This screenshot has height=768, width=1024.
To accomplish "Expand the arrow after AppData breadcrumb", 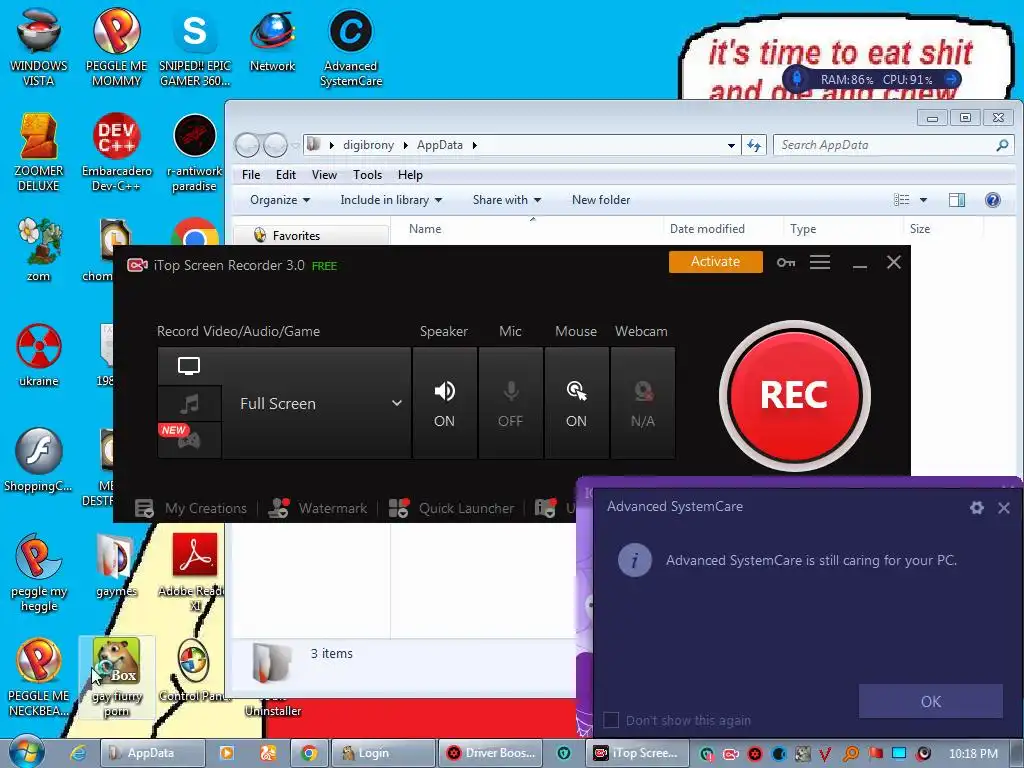I will tap(475, 145).
